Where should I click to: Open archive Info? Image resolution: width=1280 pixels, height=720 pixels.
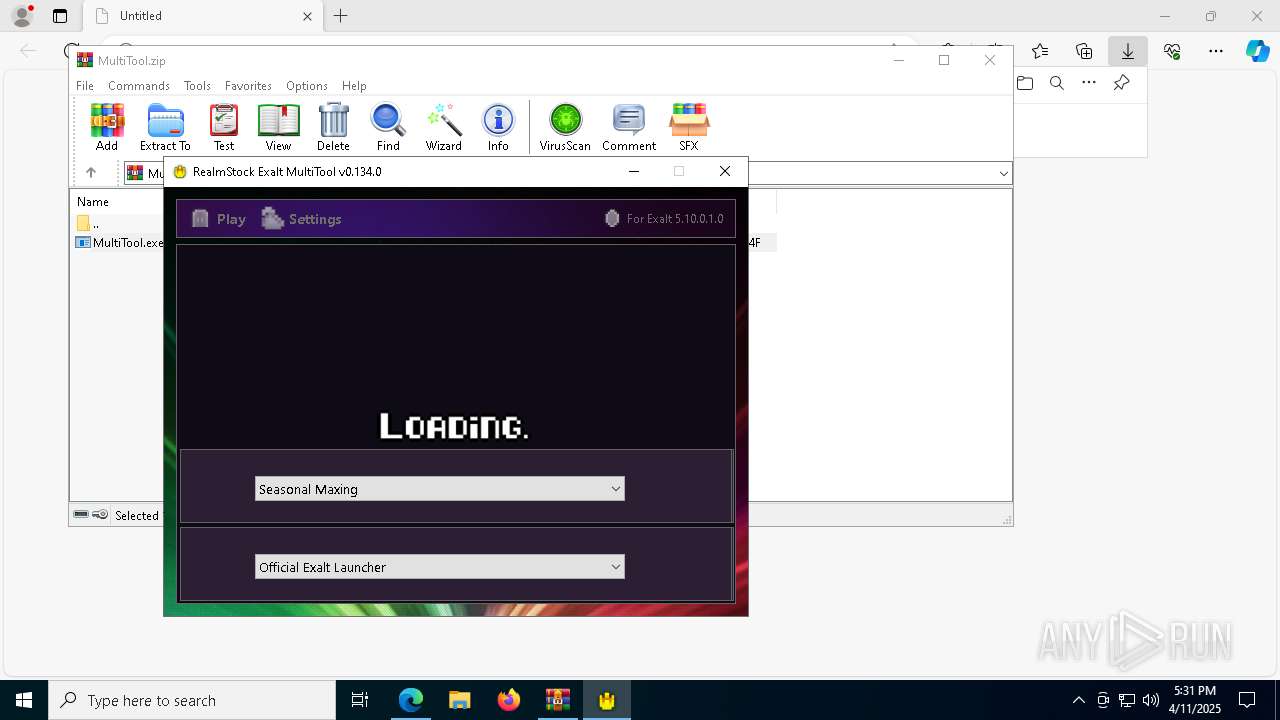[x=498, y=127]
